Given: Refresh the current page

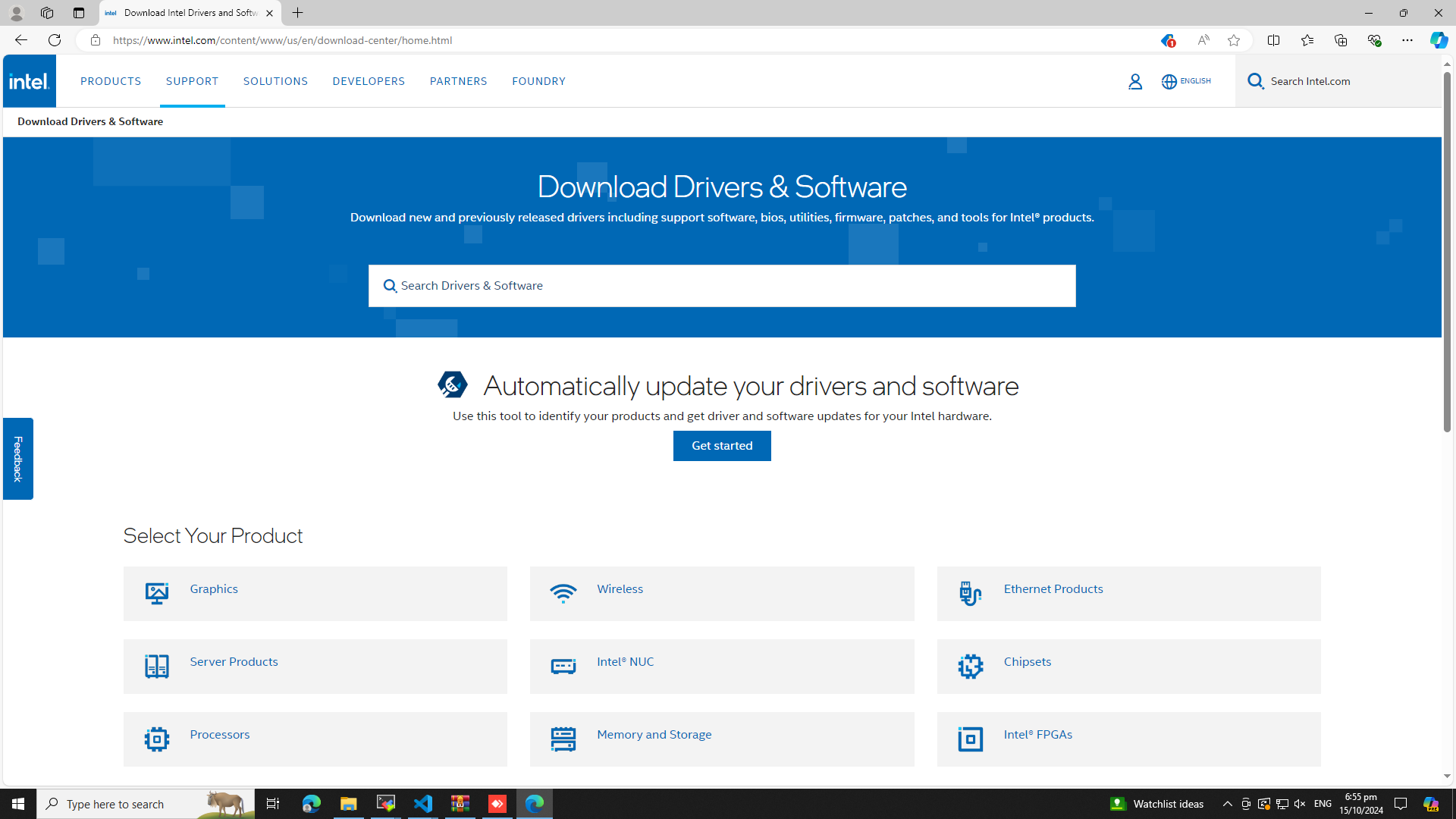Looking at the screenshot, I should click(55, 40).
